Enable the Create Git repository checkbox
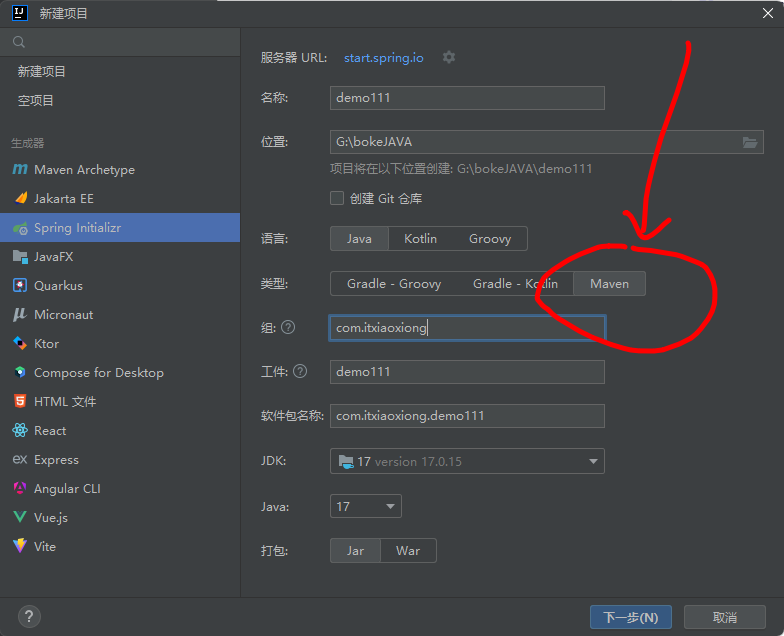 coord(337,198)
